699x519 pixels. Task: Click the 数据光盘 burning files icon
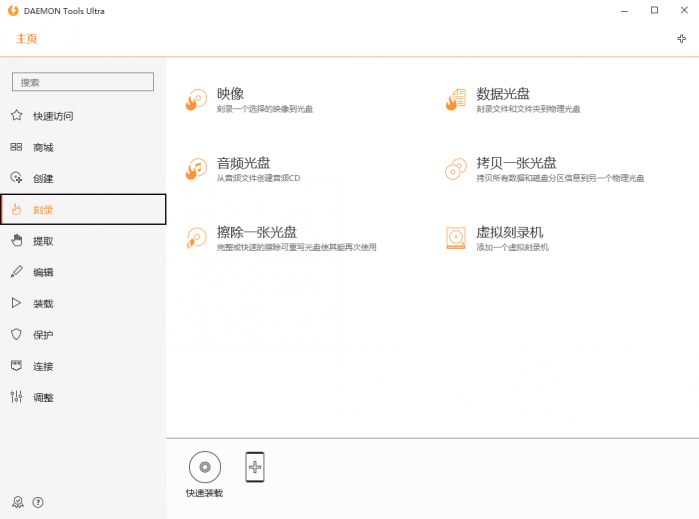point(456,99)
